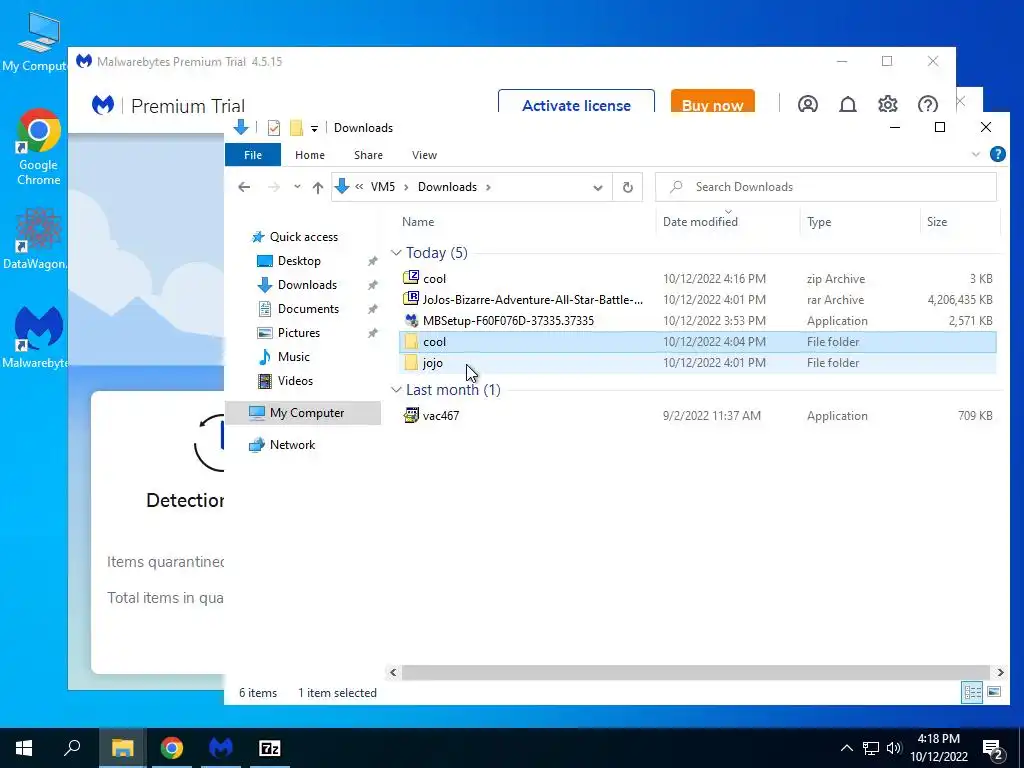
Task: Open the Windows Start menu
Action: tap(24, 748)
